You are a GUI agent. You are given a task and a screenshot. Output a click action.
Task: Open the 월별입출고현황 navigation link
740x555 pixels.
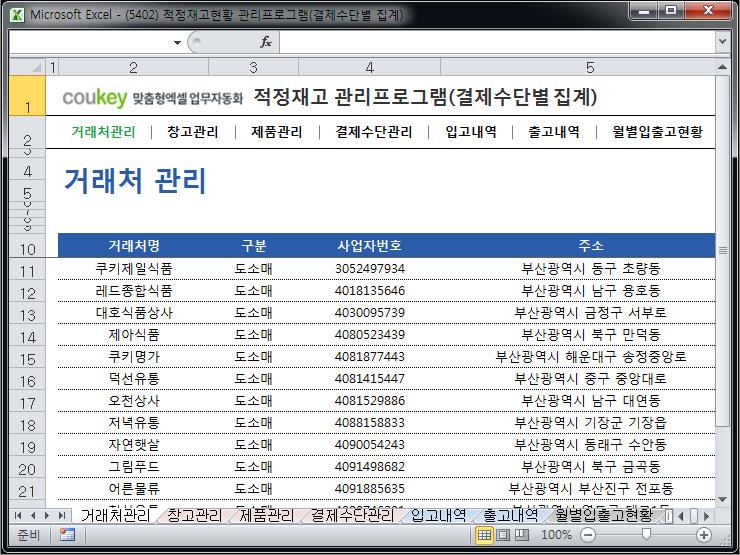(x=657, y=132)
